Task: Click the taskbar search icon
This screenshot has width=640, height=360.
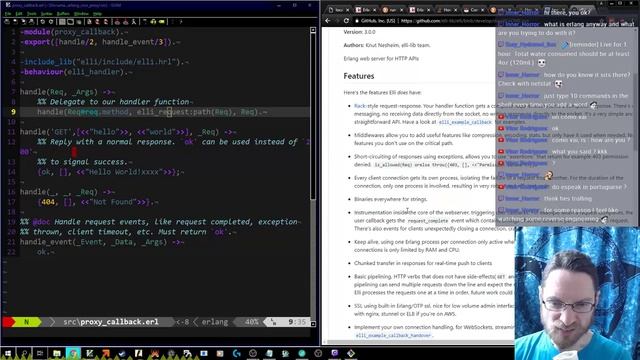Action: click(24, 353)
